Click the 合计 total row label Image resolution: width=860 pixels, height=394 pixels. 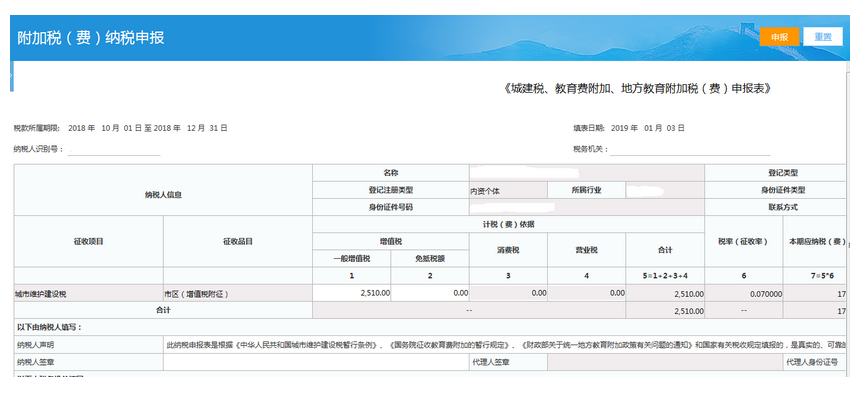point(163,310)
